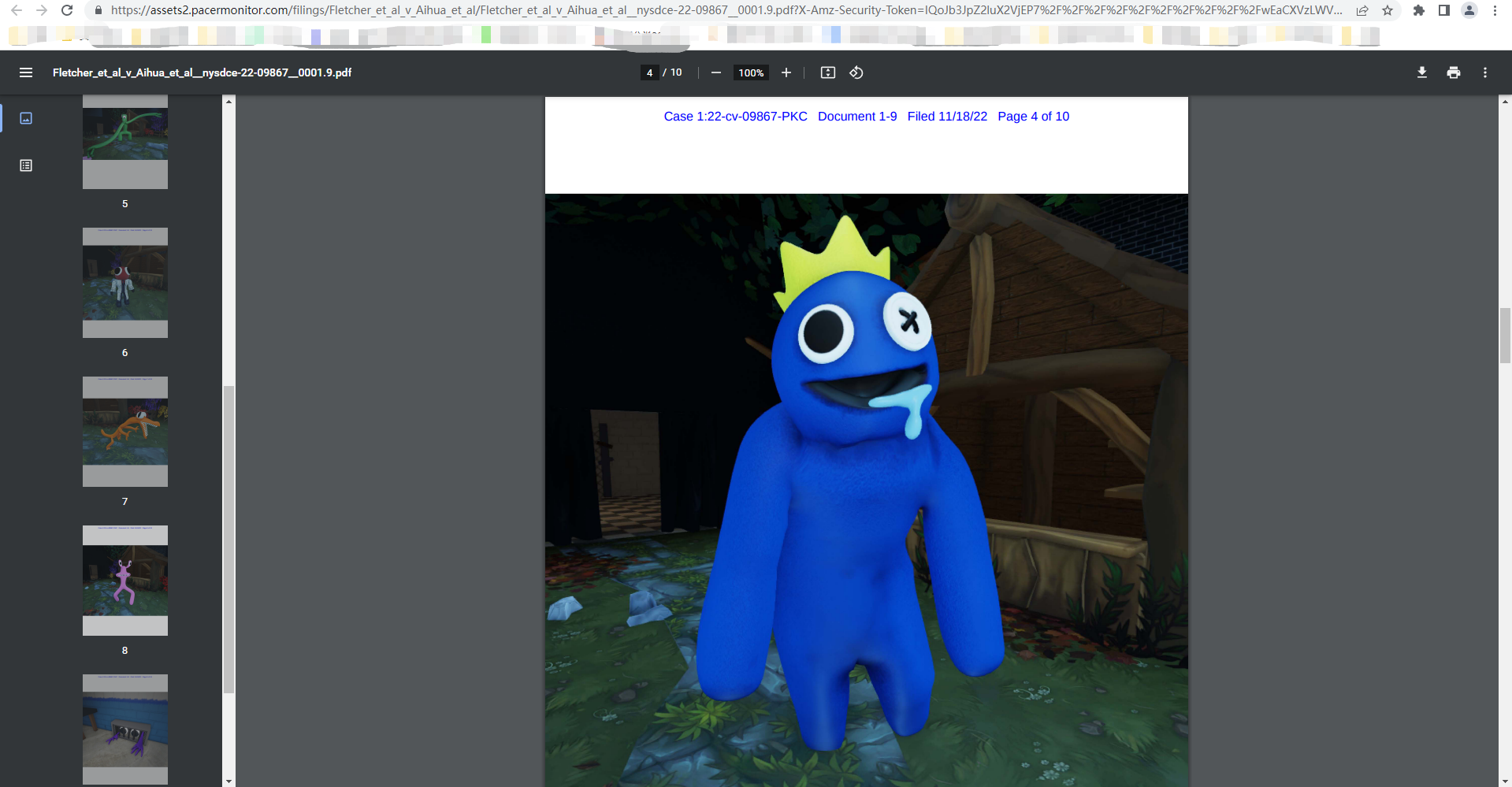Rotate the PDF counterclockwise
1512x787 pixels.
coord(856,72)
